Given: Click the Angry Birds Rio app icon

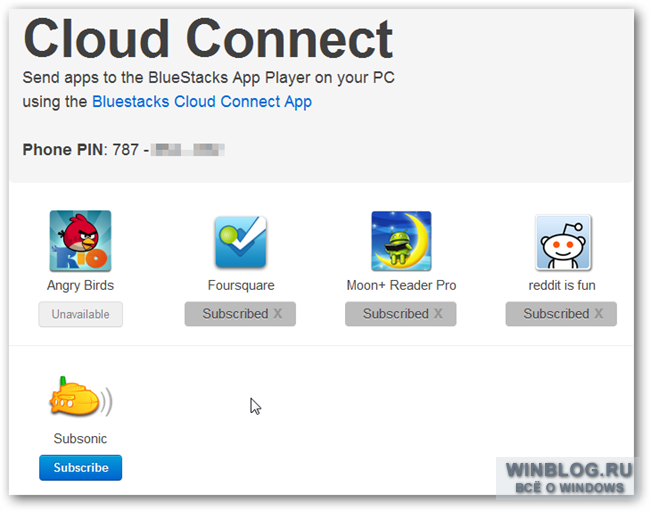Looking at the screenshot, I should (80, 241).
